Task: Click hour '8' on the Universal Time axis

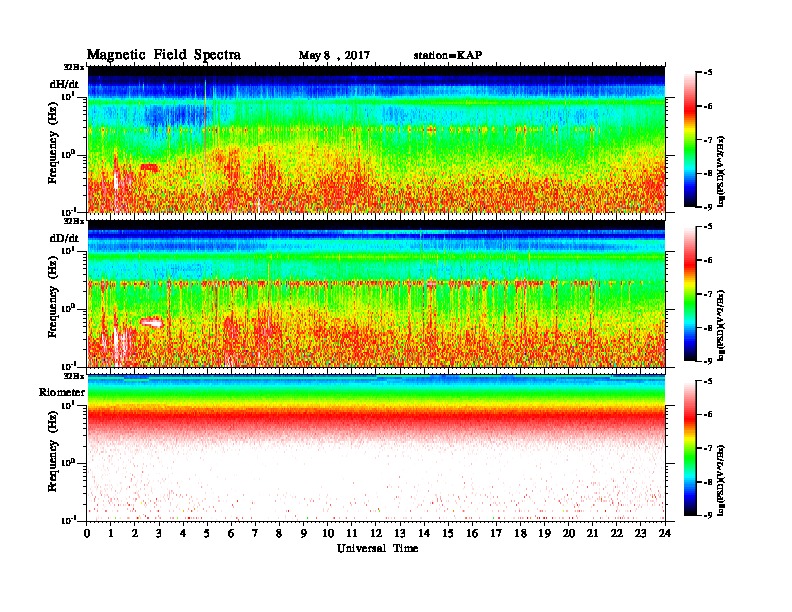Action: click(x=279, y=533)
